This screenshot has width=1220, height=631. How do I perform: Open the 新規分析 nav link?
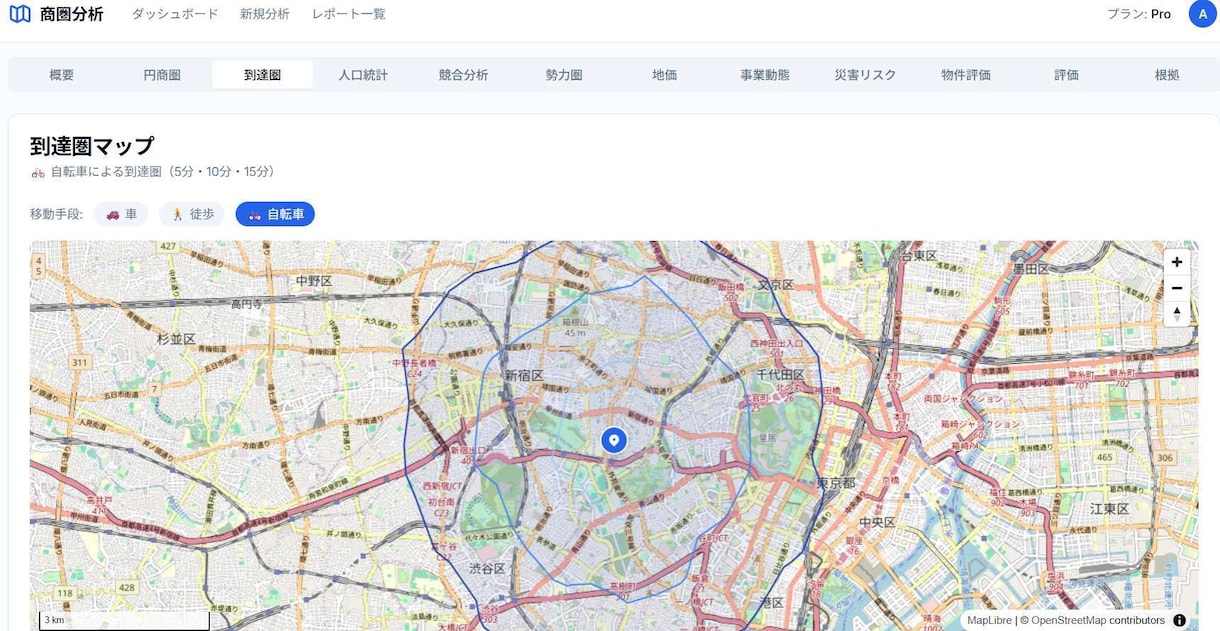coord(265,14)
